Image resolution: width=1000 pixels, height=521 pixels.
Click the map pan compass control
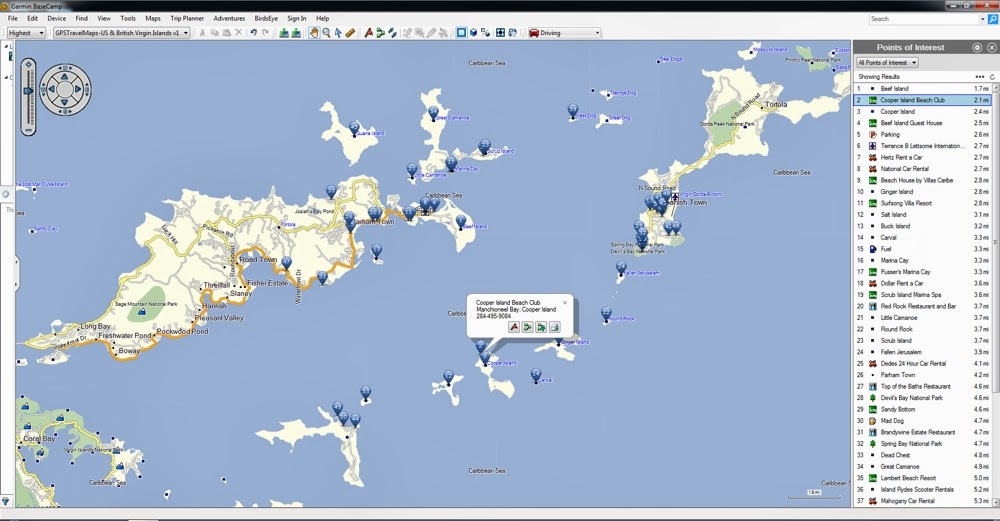click(66, 89)
